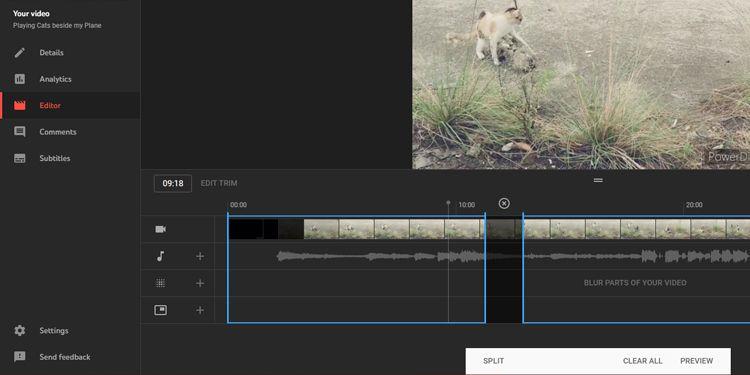750x375 pixels.
Task: Click the 00:00 timeline ruler label
Action: [238, 205]
